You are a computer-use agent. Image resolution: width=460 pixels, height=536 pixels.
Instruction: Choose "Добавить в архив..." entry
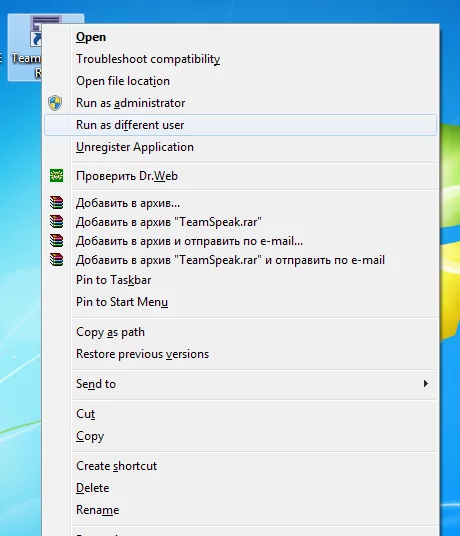241,203
